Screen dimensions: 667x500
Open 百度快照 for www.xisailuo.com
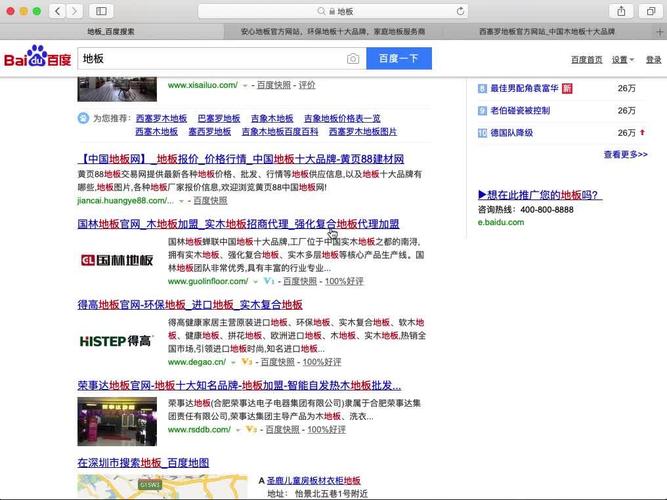point(274,85)
